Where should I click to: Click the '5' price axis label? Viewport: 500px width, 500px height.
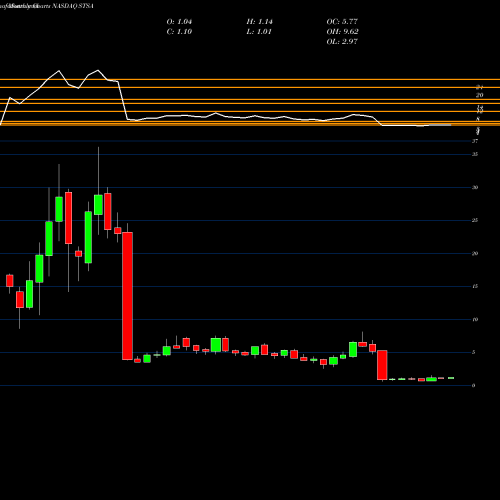click(473, 352)
